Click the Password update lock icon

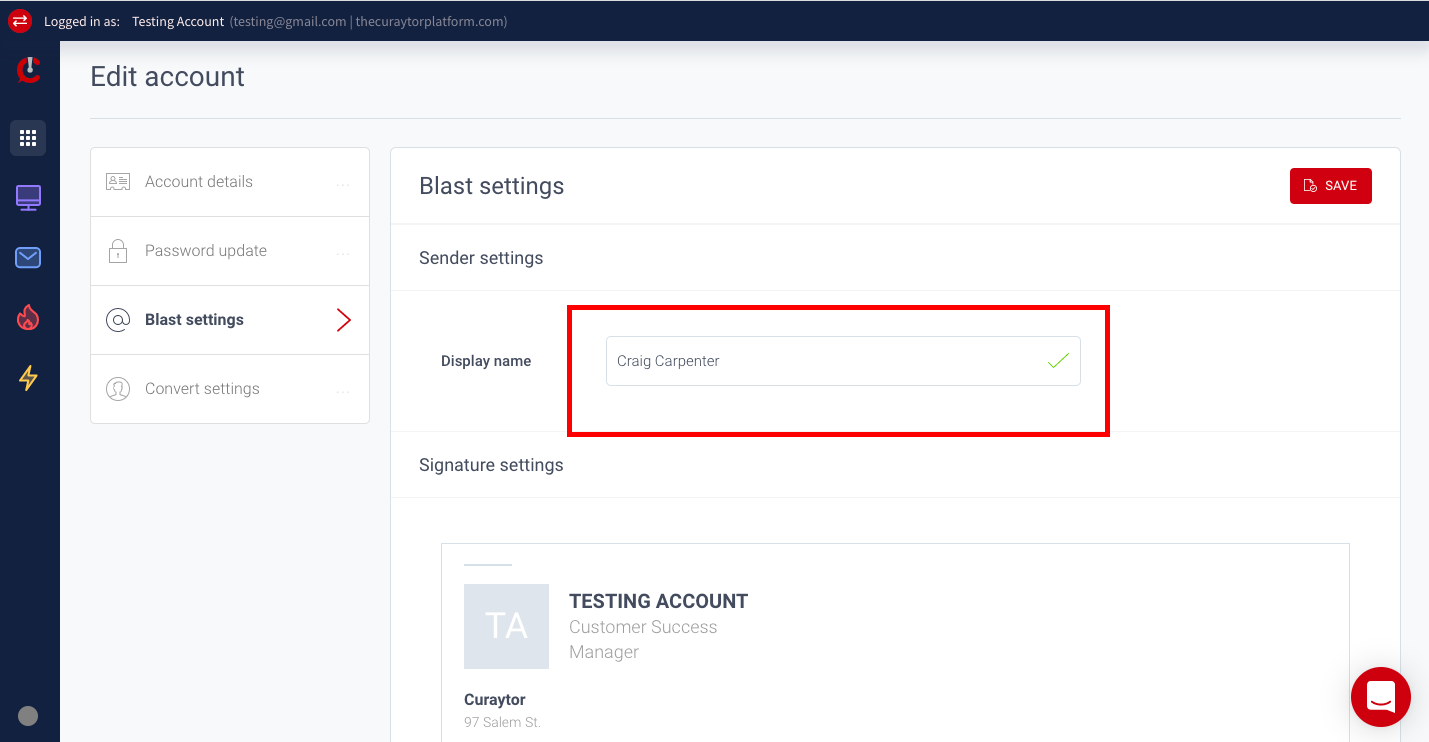pos(118,251)
